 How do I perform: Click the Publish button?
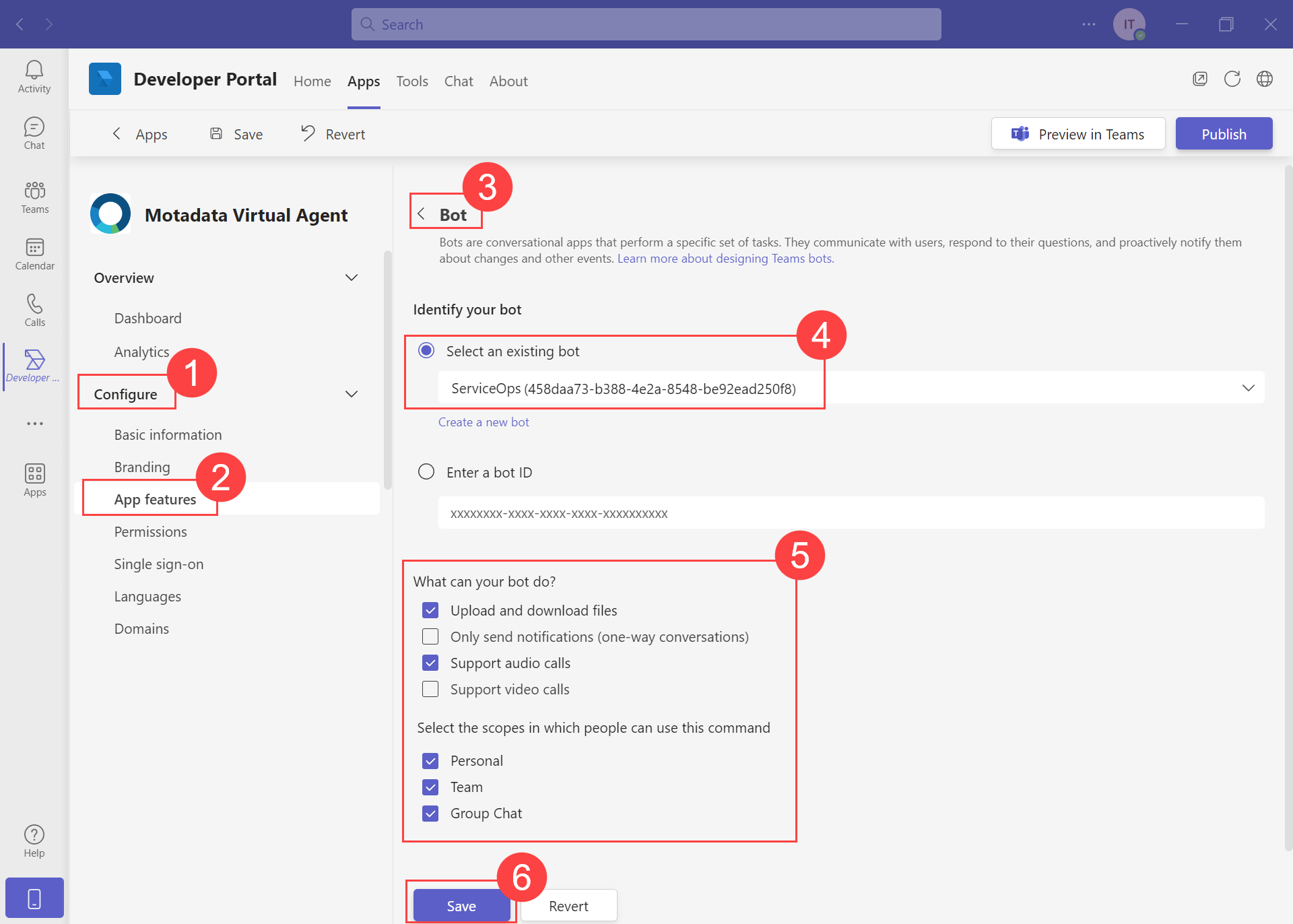(1223, 134)
